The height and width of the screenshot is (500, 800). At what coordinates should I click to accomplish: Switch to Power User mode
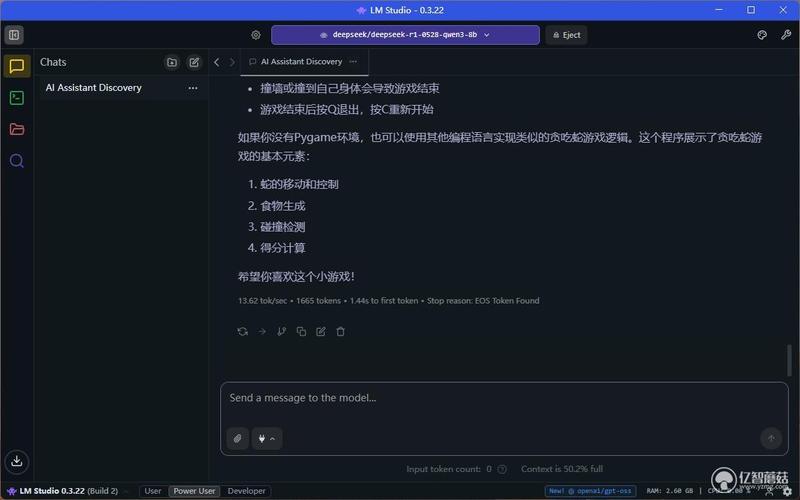pyautogui.click(x=194, y=491)
